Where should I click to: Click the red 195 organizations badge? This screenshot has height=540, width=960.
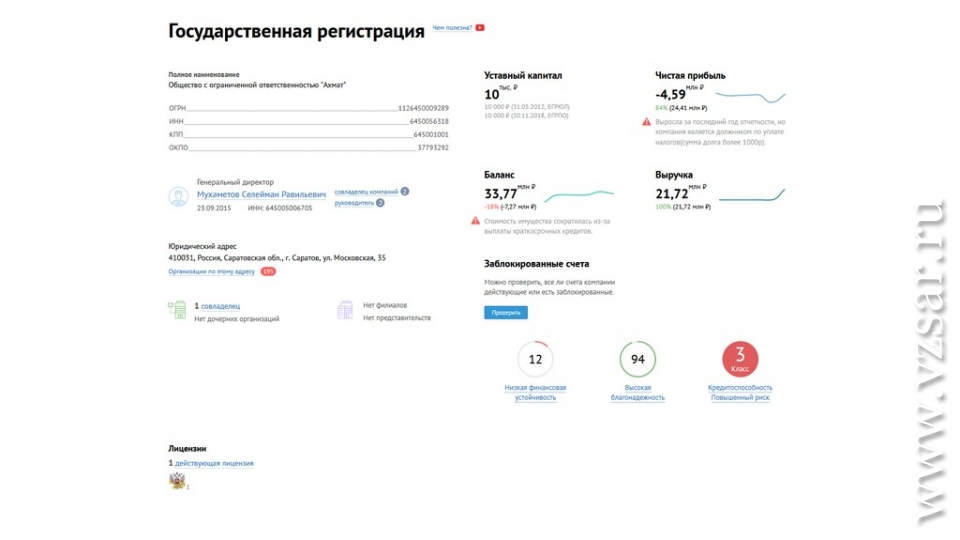tap(268, 271)
